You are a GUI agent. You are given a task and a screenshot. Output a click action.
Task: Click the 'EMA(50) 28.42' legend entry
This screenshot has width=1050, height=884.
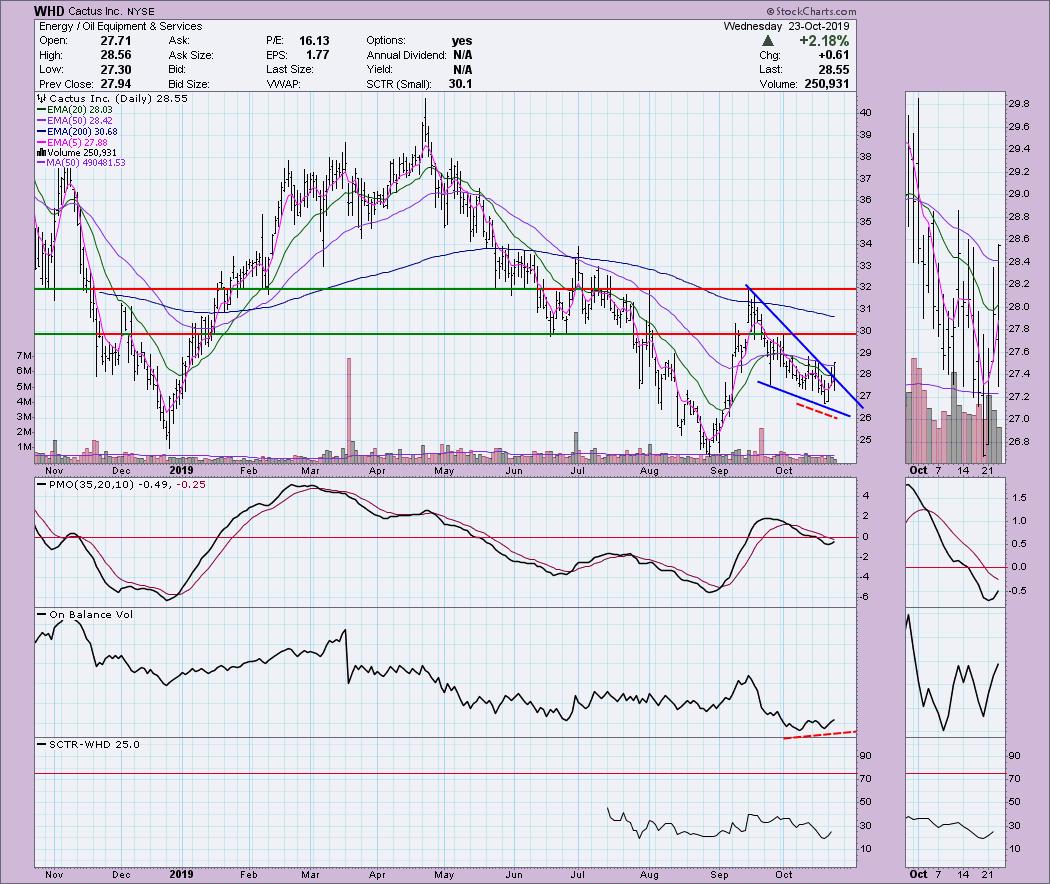tap(80, 121)
